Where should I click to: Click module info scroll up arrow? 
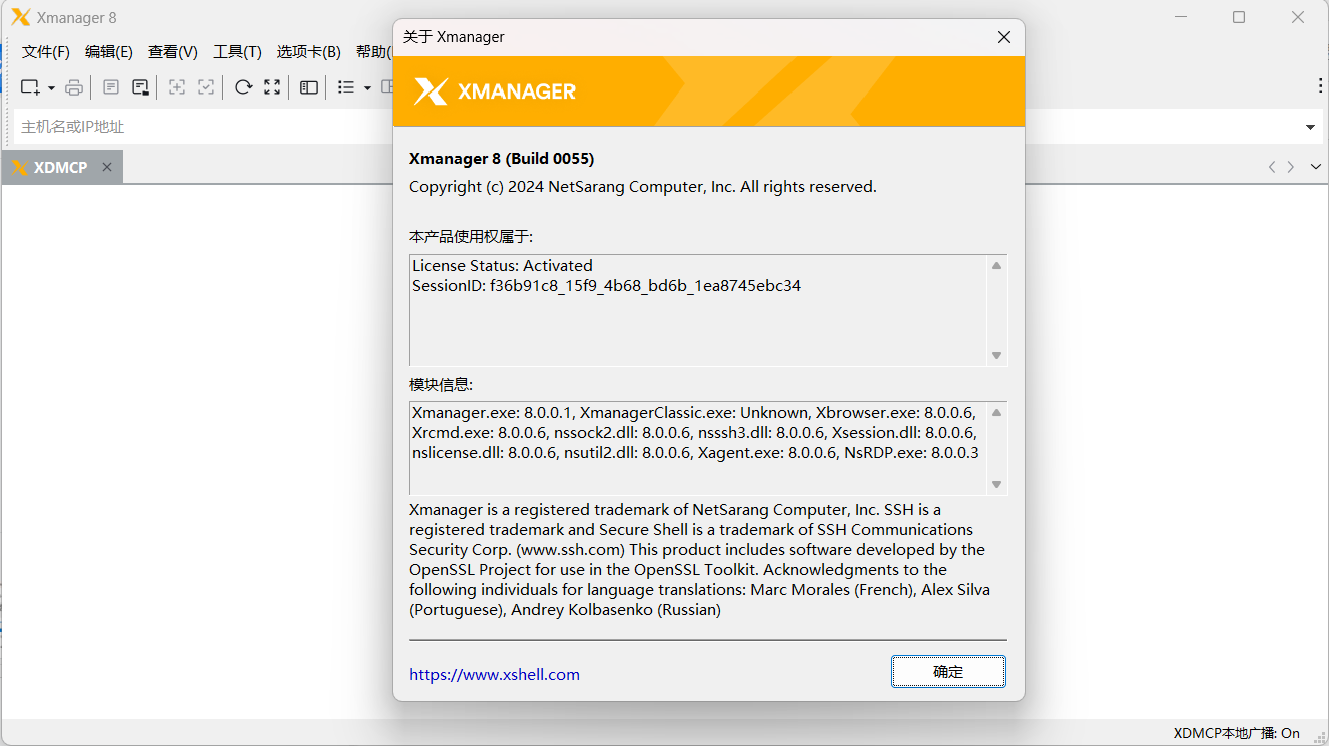(x=996, y=413)
